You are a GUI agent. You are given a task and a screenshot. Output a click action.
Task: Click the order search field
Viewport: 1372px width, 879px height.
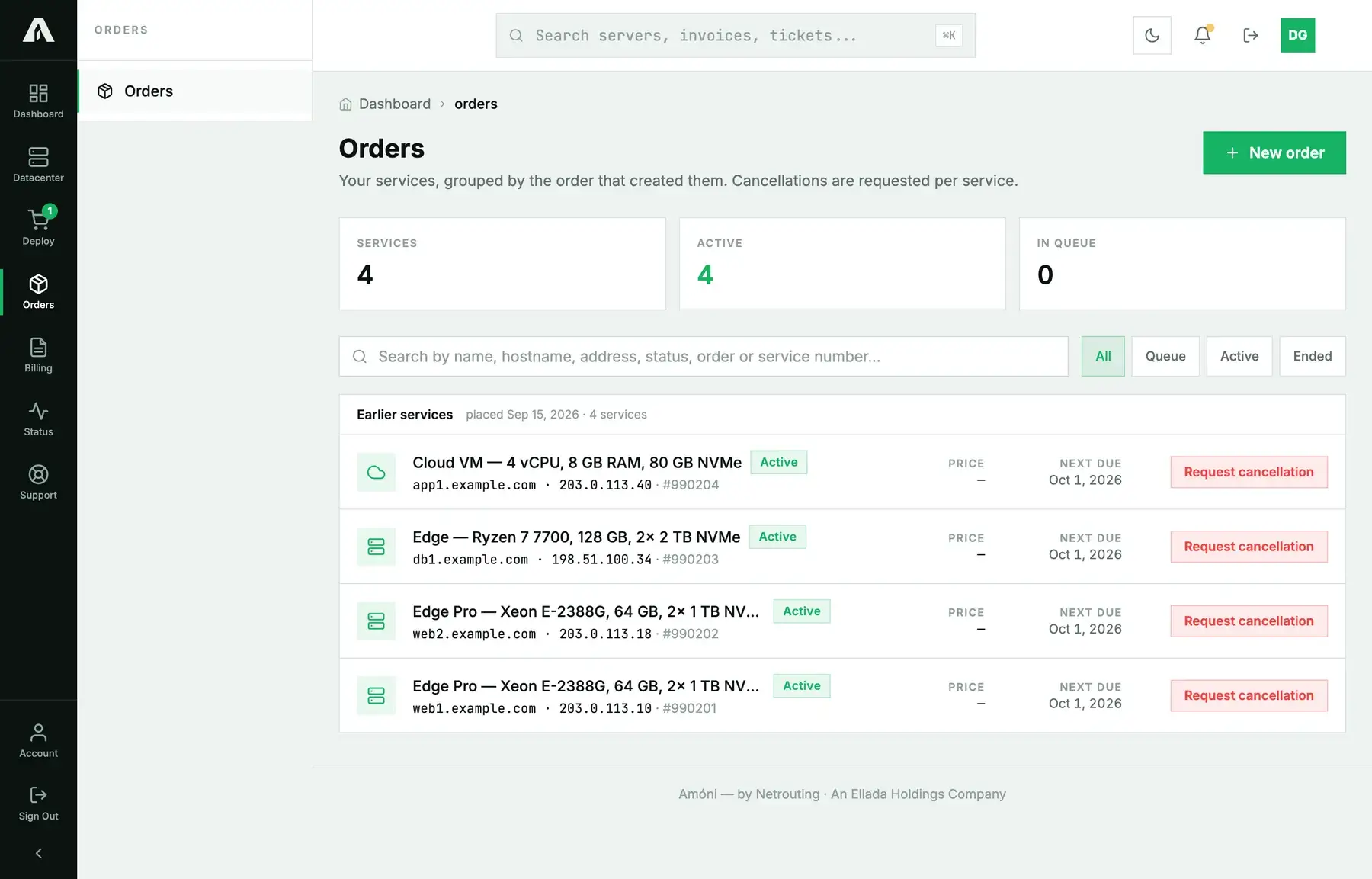point(703,357)
